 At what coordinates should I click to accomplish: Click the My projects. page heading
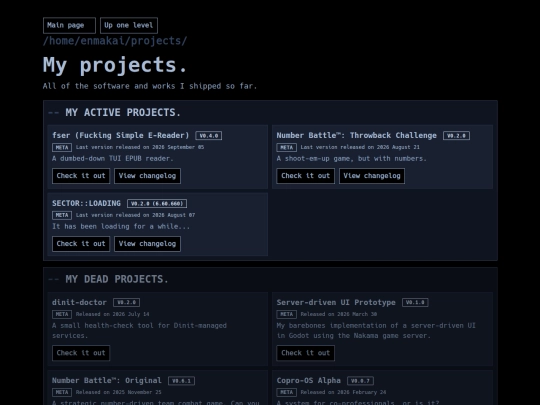115,65
